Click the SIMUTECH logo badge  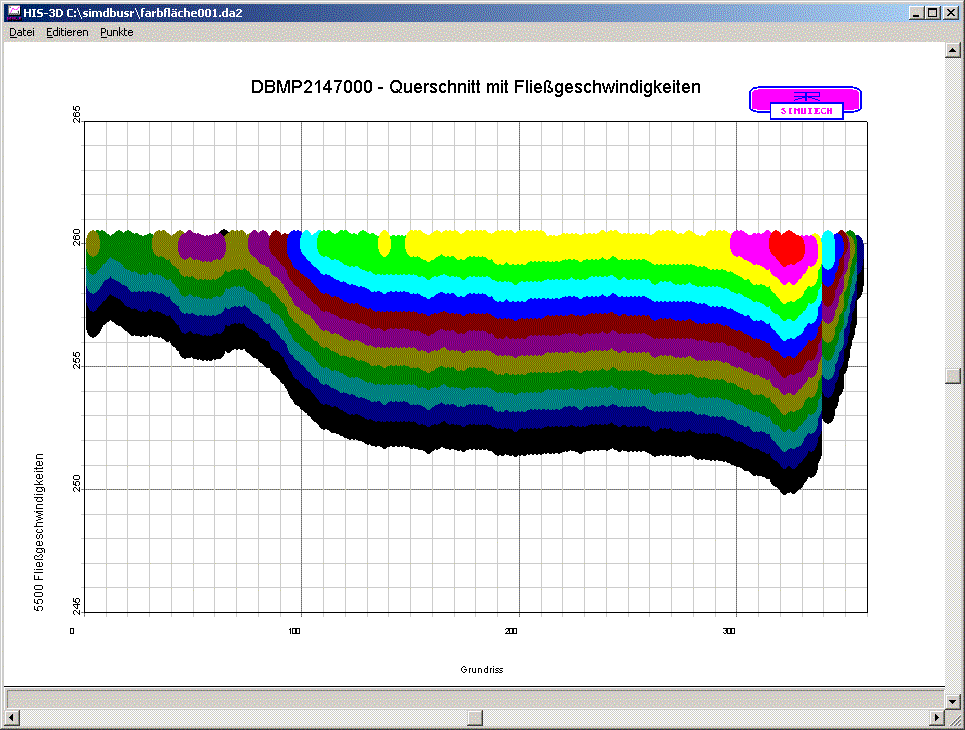click(805, 102)
